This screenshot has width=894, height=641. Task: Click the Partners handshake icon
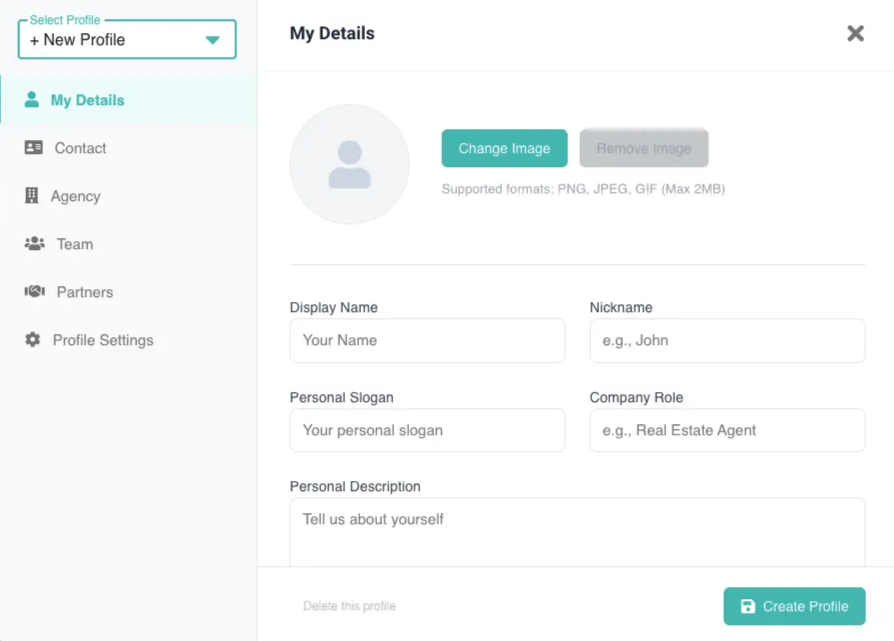(35, 292)
